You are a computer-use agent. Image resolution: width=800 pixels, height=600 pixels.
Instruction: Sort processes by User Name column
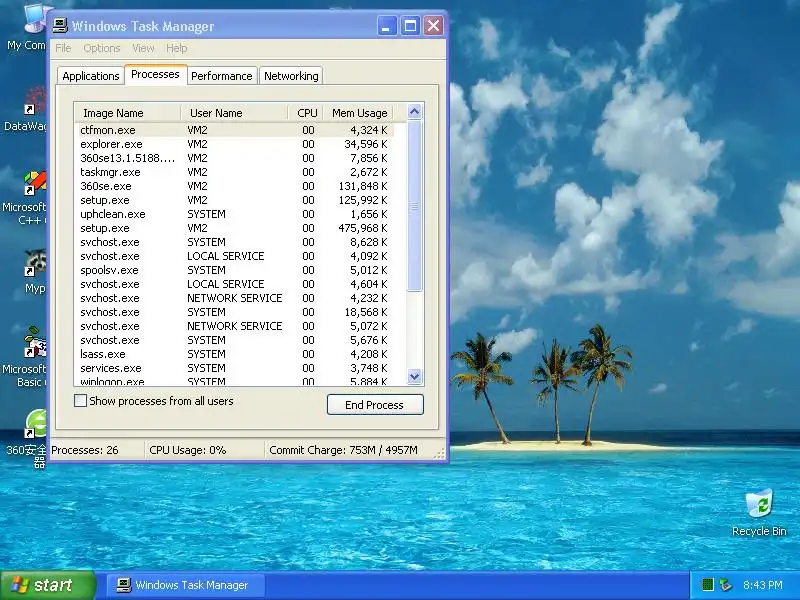click(x=235, y=113)
